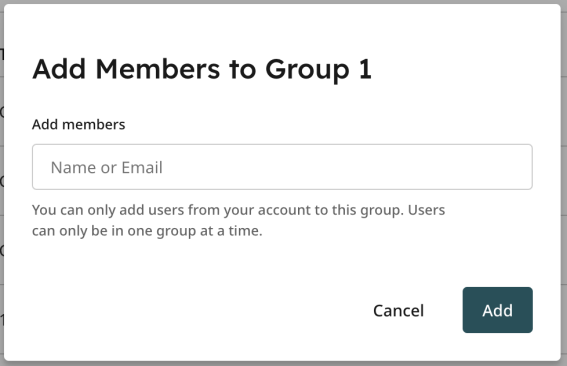
Task: Cancel adding members to Group 1
Action: pyautogui.click(x=398, y=310)
